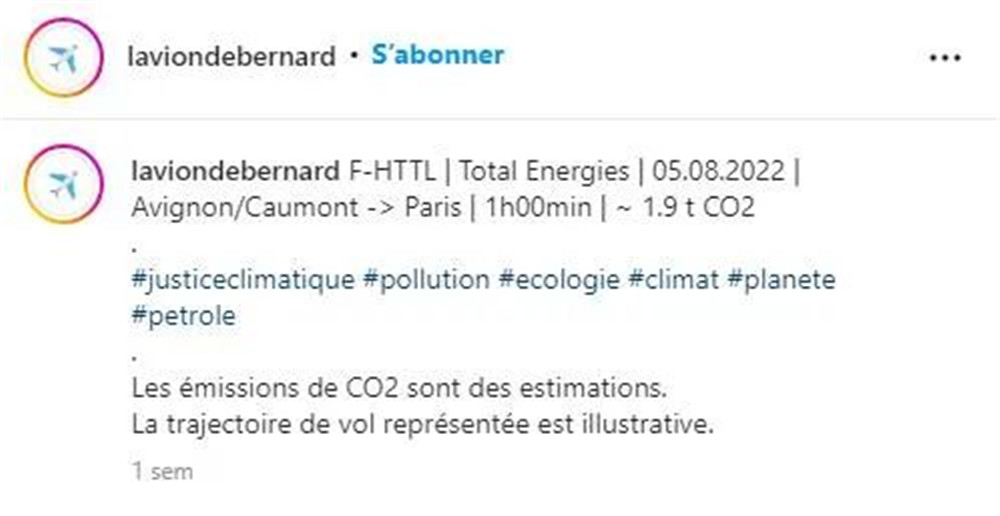Open the #ecologie hashtag

559,280
